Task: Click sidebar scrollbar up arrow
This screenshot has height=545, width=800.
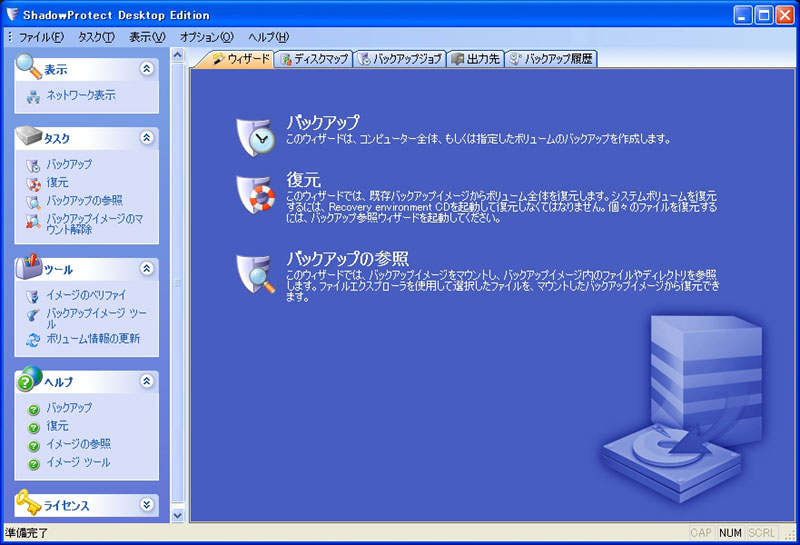Action: (x=177, y=55)
